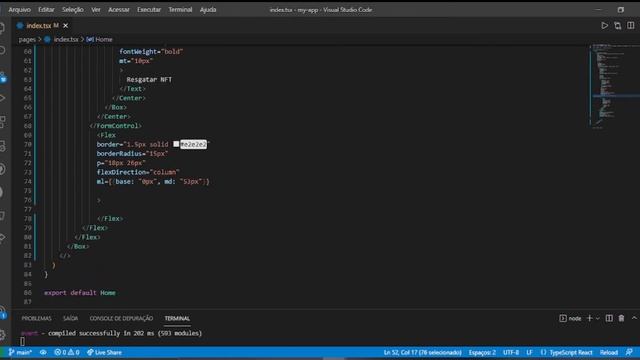Open Accounts icon with notification badge
The image size is (640, 360).
2,312
